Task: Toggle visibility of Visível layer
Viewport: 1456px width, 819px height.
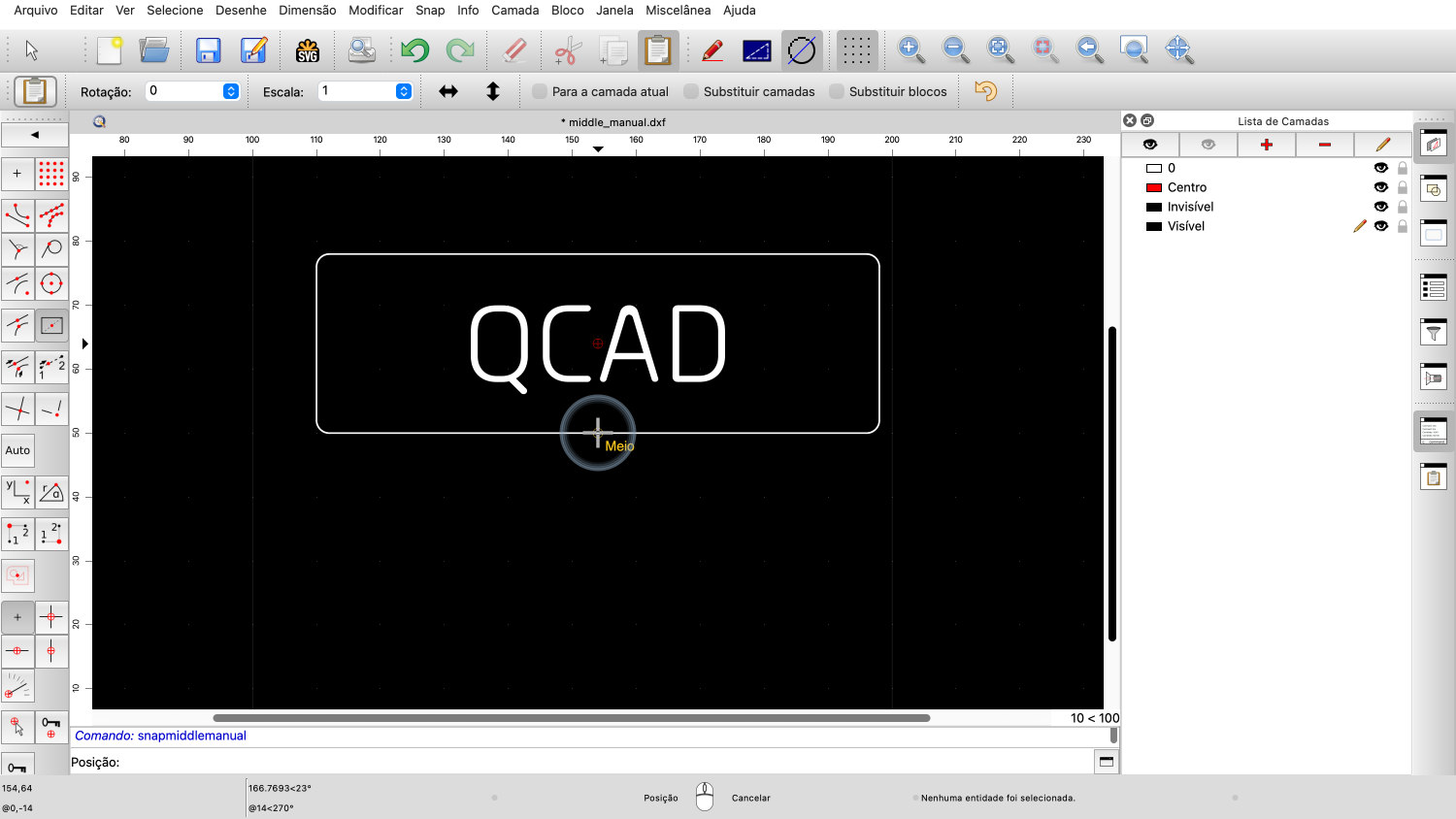Action: pos(1381,226)
